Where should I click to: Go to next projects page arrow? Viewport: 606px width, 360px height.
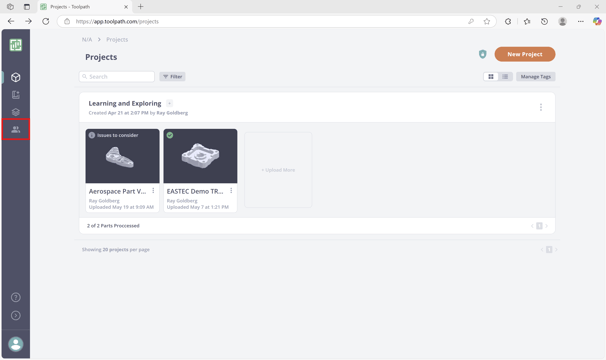pyautogui.click(x=556, y=250)
